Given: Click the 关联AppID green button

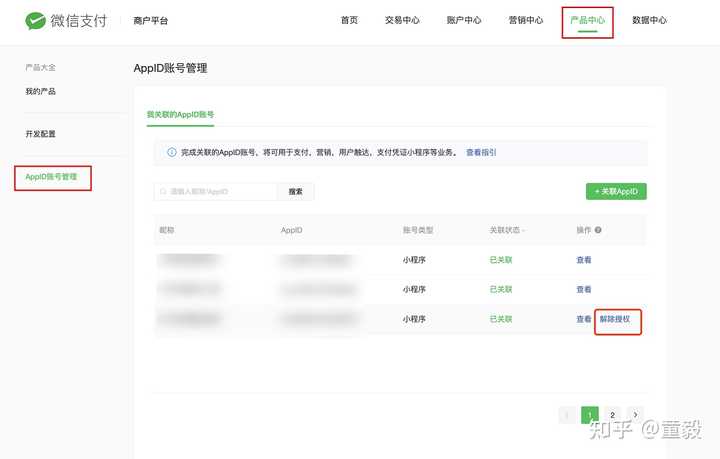Looking at the screenshot, I should pyautogui.click(x=616, y=191).
